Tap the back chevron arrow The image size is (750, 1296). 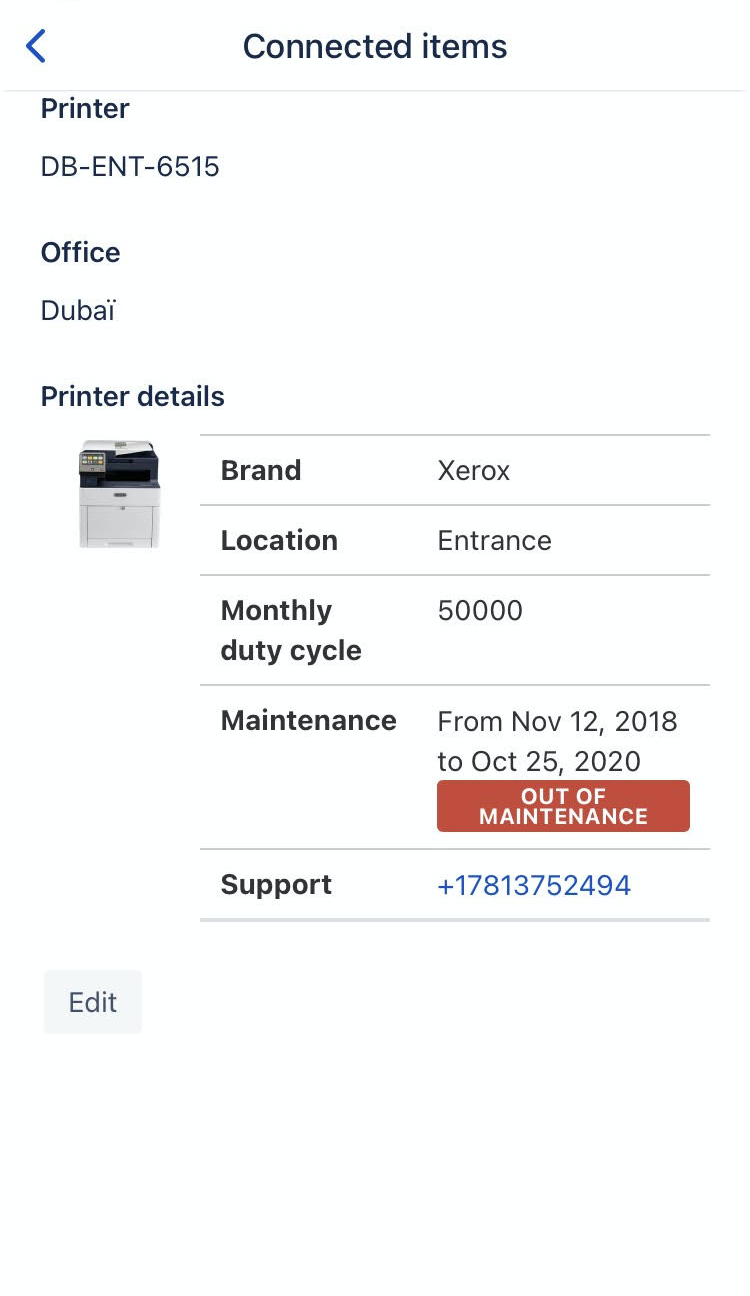pyautogui.click(x=36, y=46)
